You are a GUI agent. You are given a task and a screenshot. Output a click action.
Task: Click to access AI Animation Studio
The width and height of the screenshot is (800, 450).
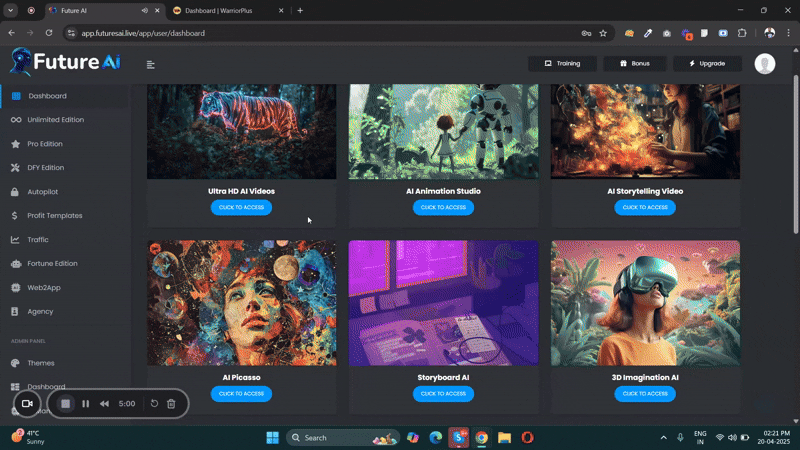coord(443,208)
